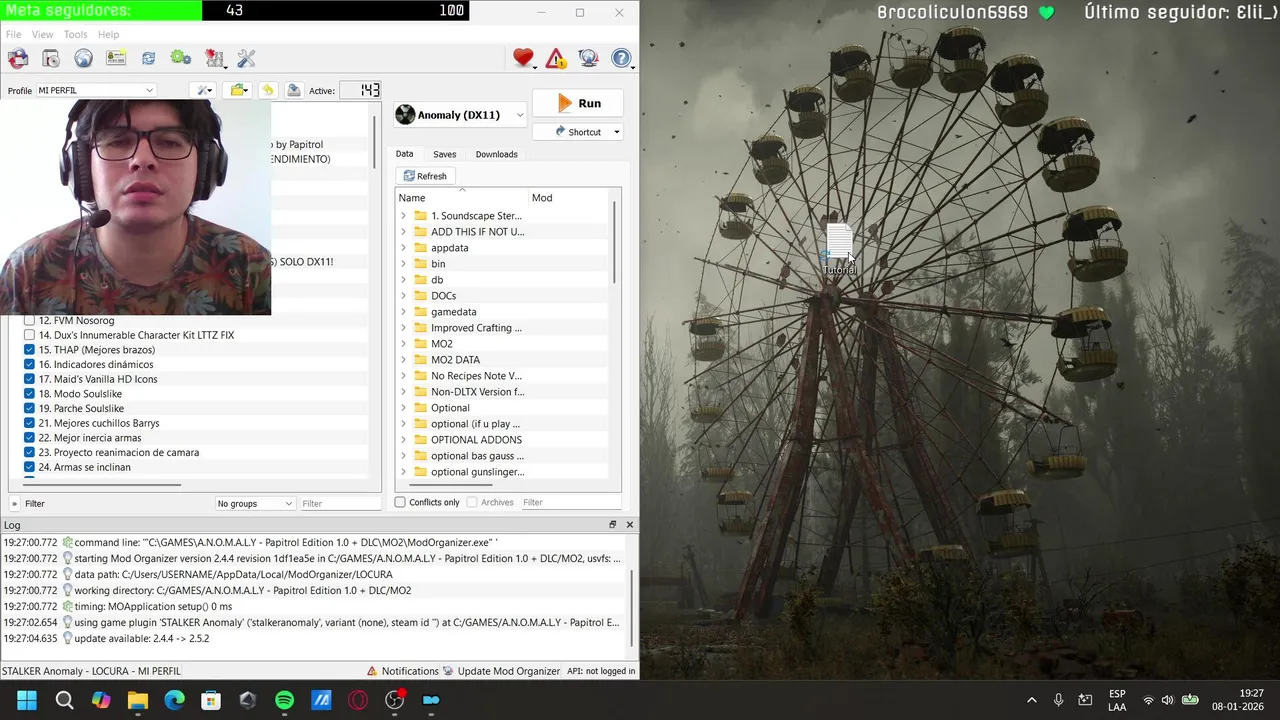Uncheck 24. Armas se inclinan
The image size is (1280, 720).
click(29, 467)
